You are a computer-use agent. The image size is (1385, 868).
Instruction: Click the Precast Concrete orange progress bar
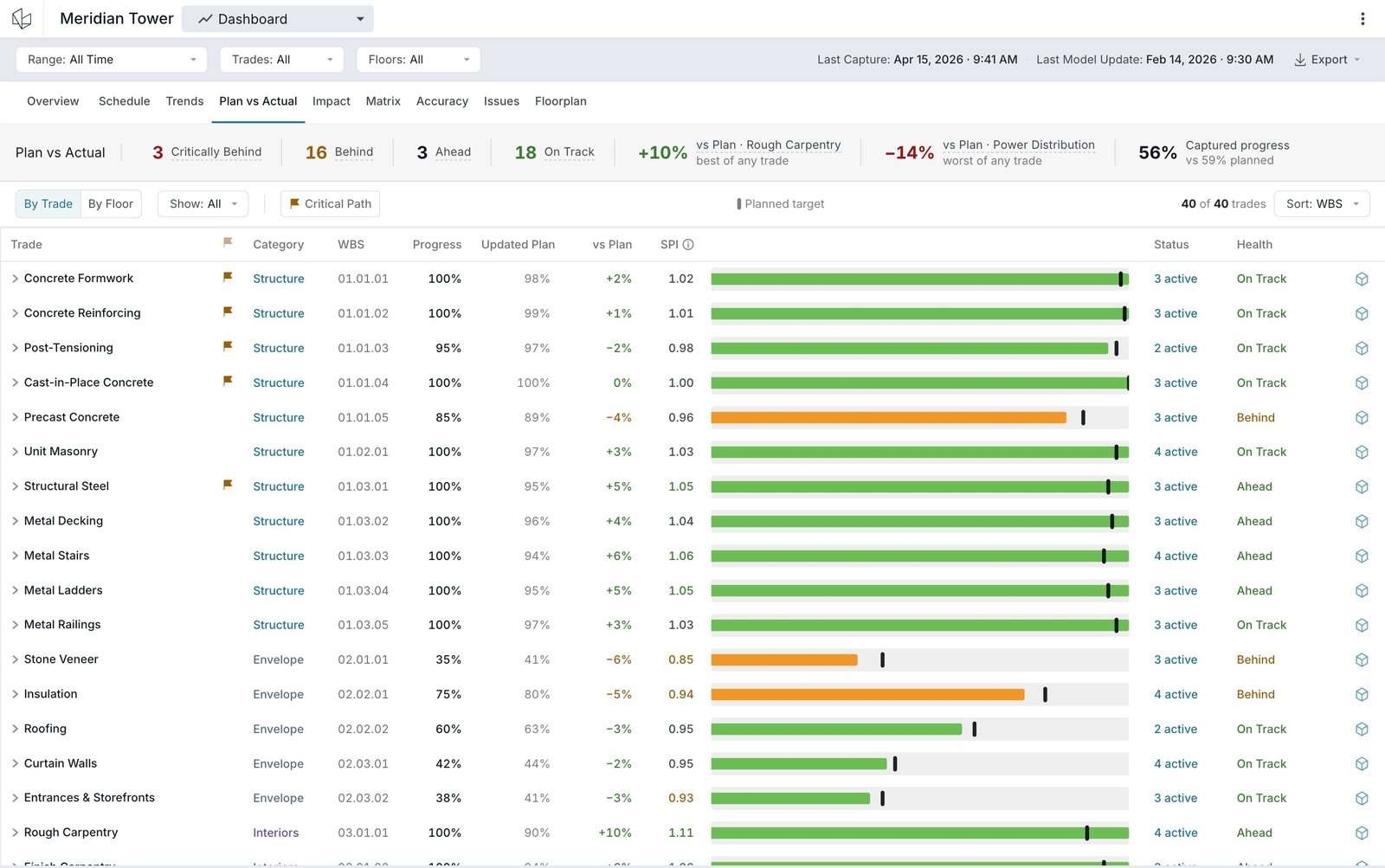[889, 417]
